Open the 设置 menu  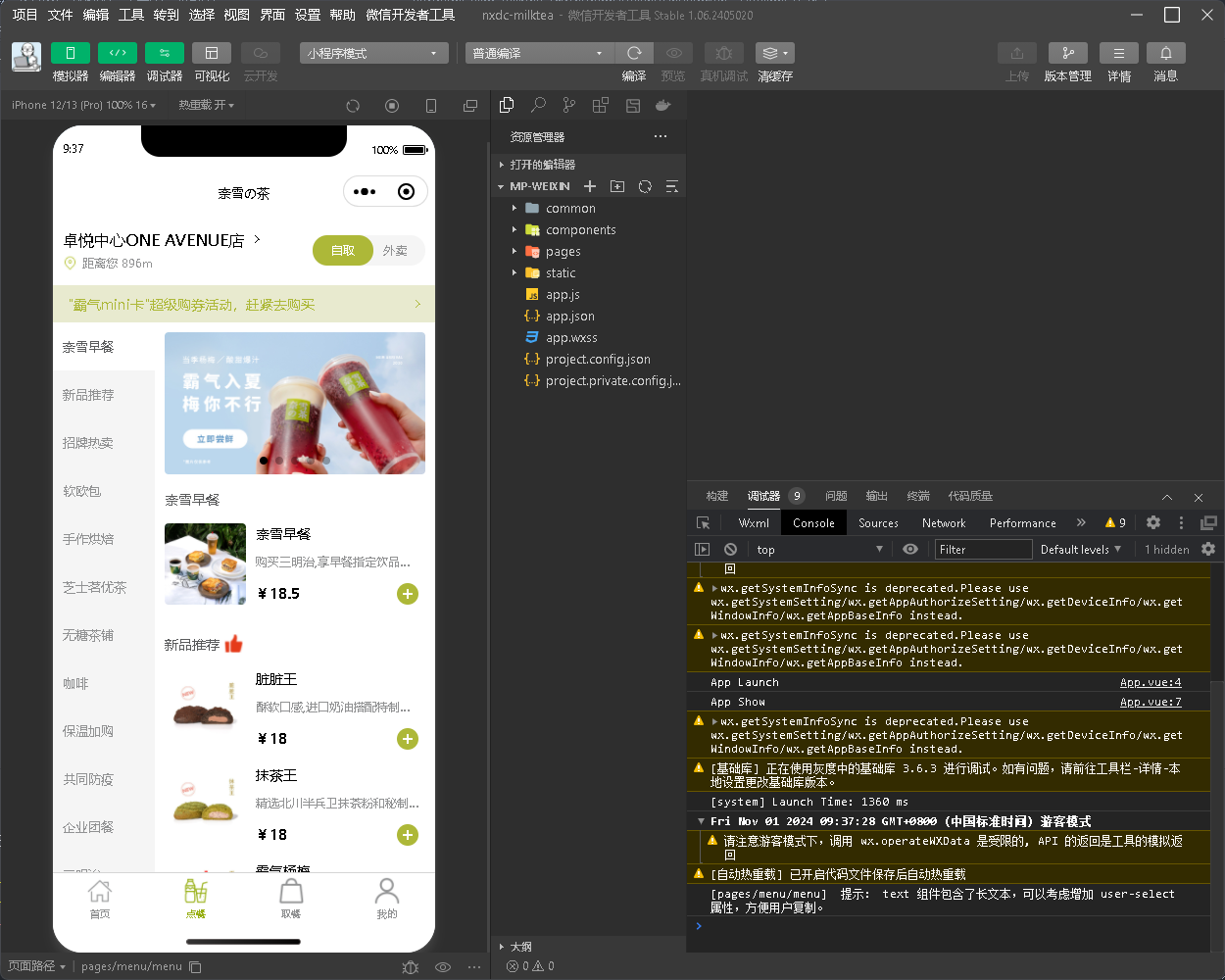coord(308,15)
